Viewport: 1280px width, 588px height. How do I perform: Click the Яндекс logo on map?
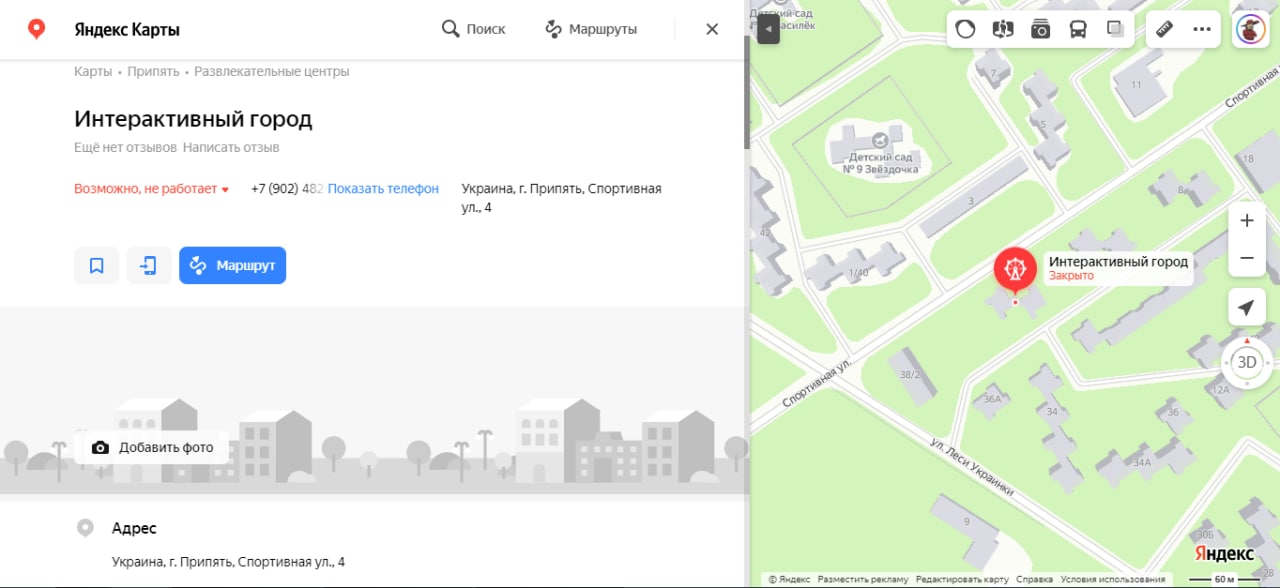[1225, 554]
